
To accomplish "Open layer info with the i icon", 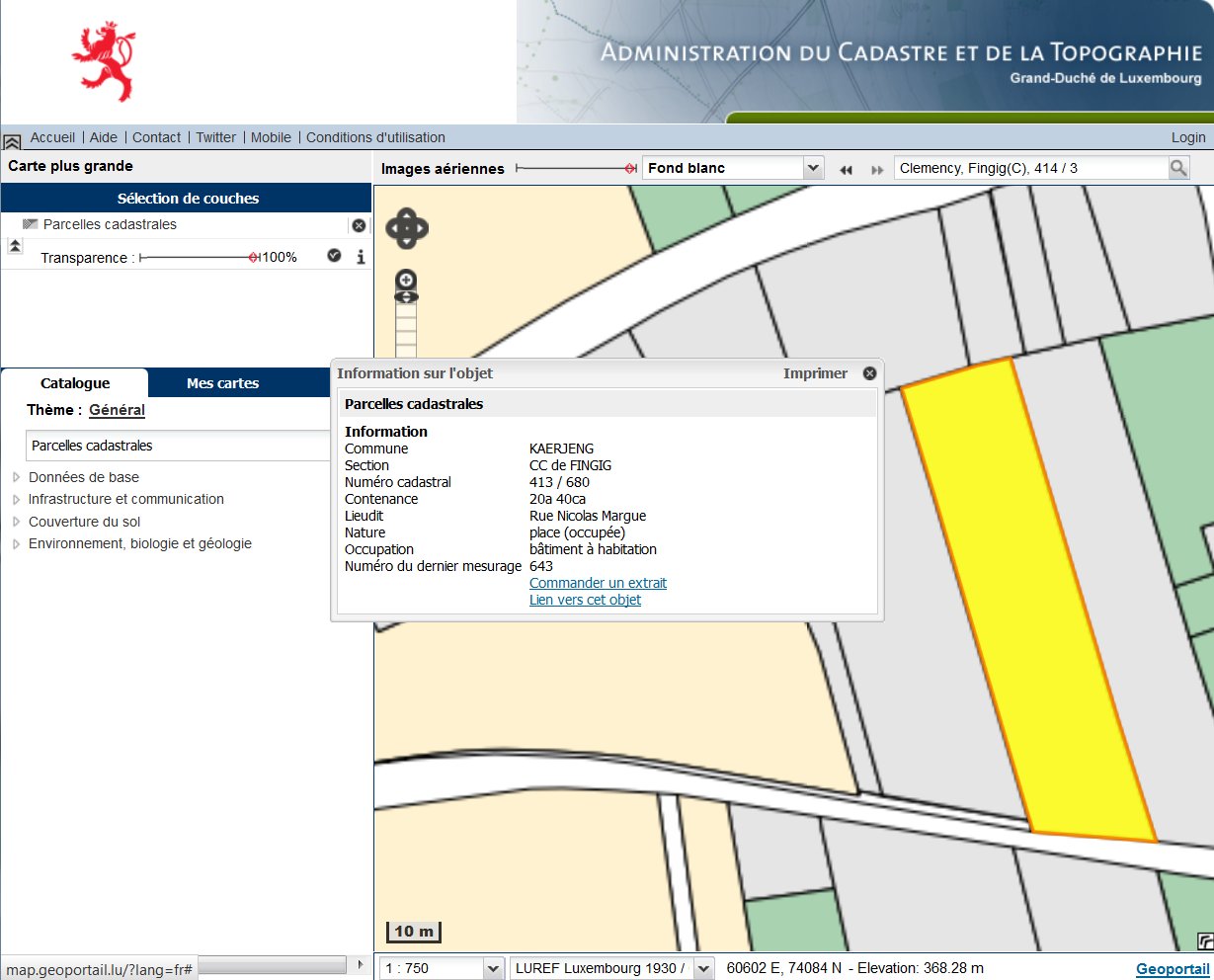I will [x=361, y=257].
